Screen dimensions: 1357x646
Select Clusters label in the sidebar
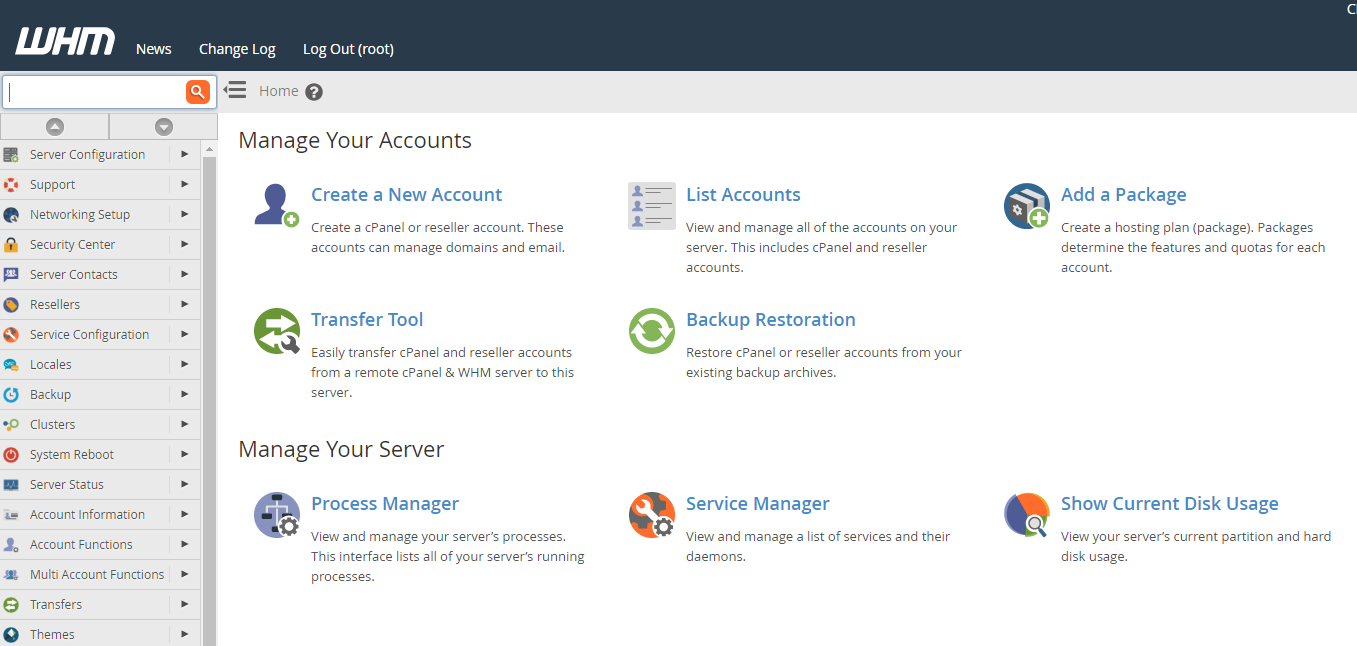click(53, 425)
